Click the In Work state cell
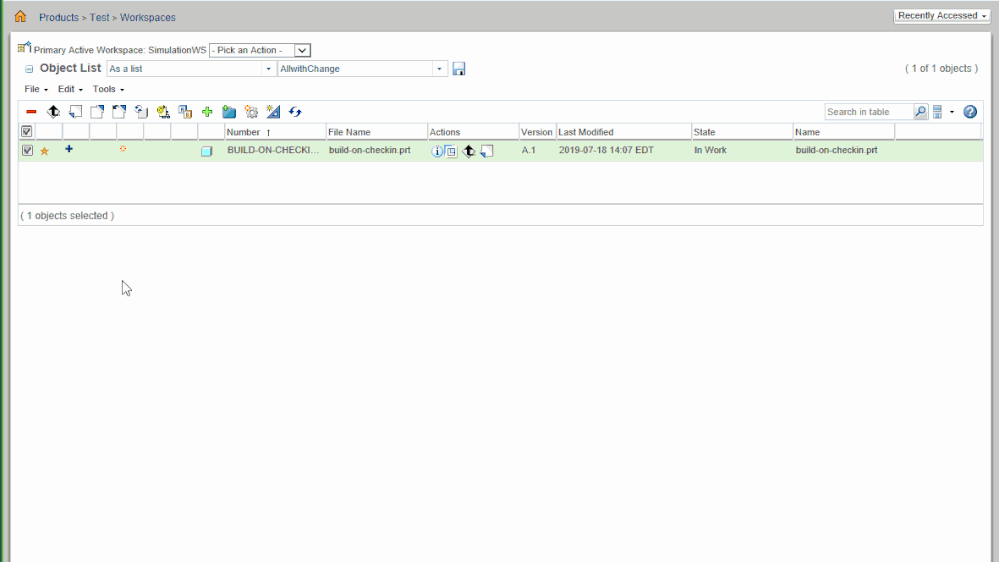 (x=710, y=150)
